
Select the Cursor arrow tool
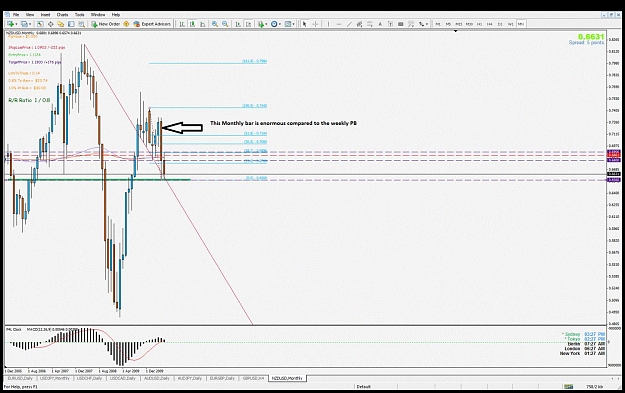pos(305,24)
